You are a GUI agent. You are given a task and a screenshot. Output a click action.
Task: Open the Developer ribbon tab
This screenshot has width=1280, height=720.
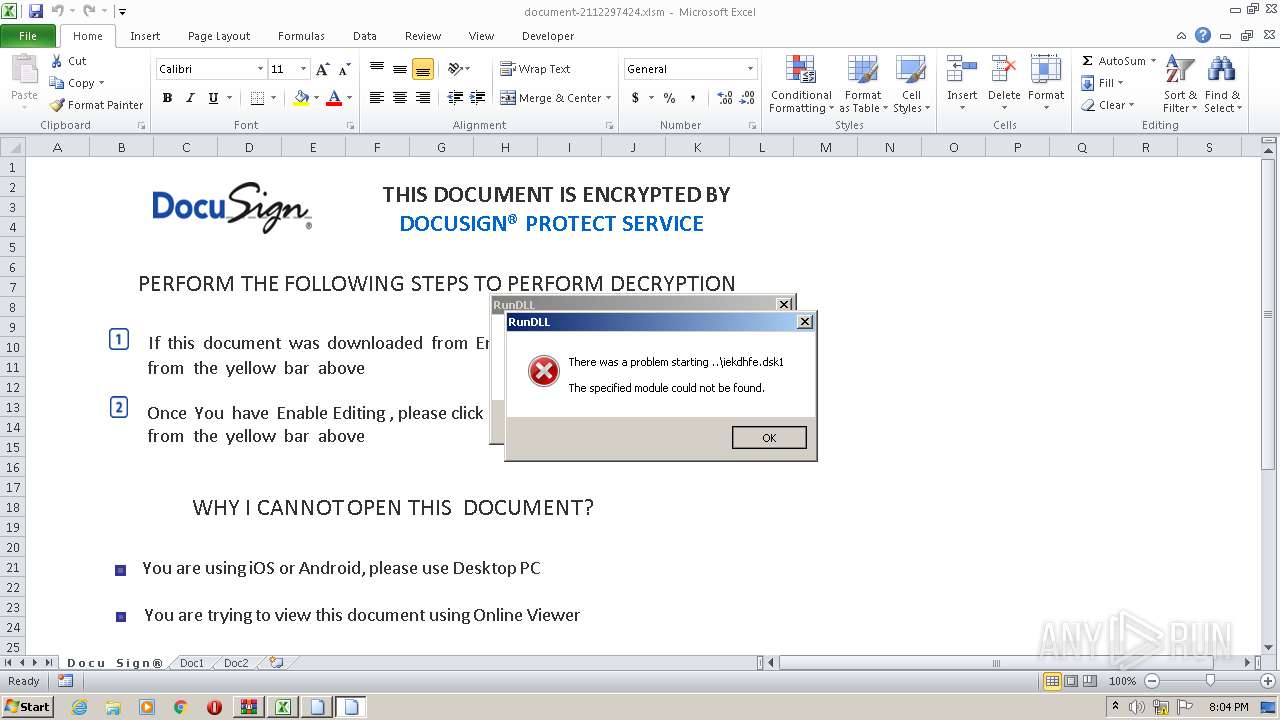point(548,36)
